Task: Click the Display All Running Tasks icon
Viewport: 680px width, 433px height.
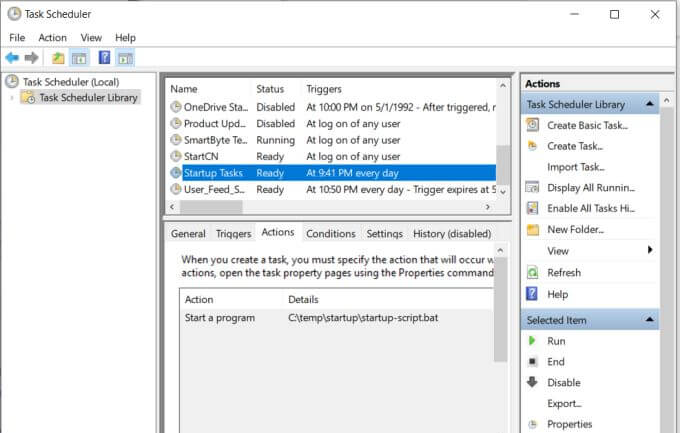Action: 533,187
